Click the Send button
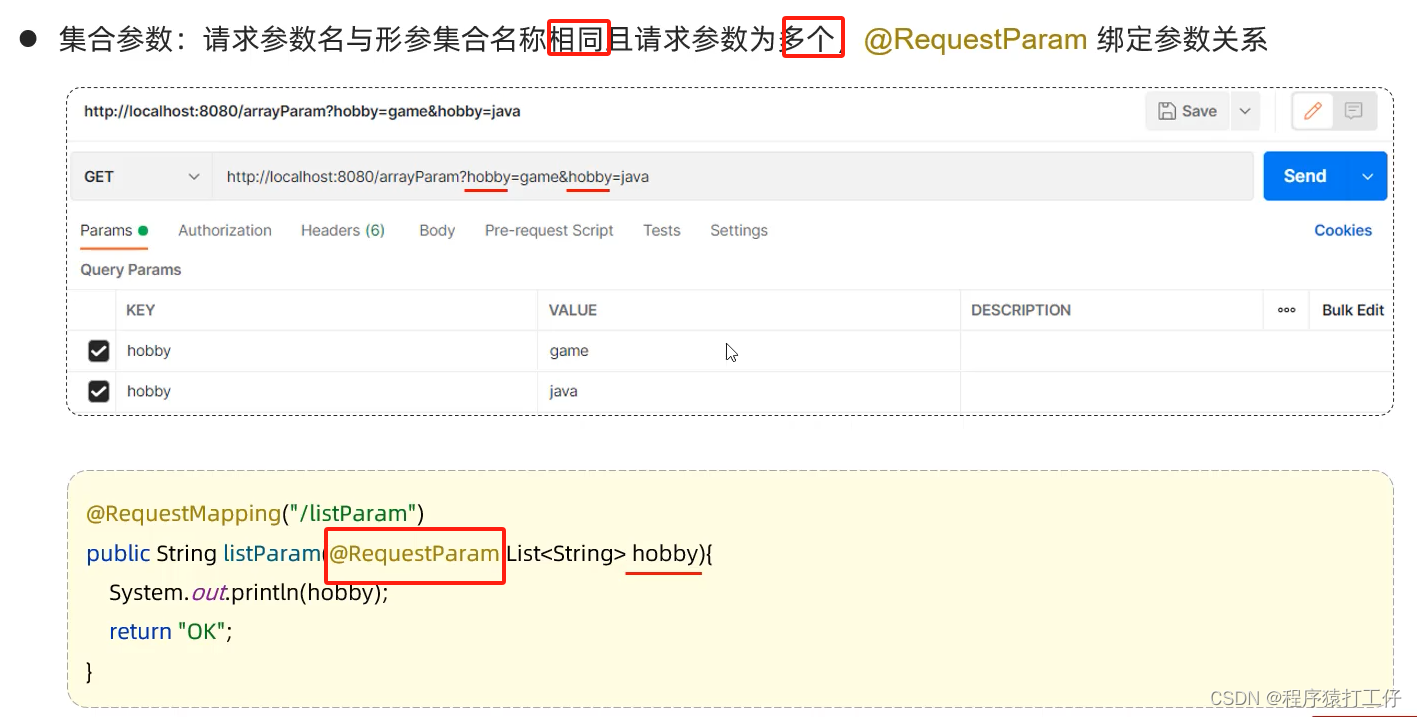Viewport: 1417px width, 717px height. 1305,176
